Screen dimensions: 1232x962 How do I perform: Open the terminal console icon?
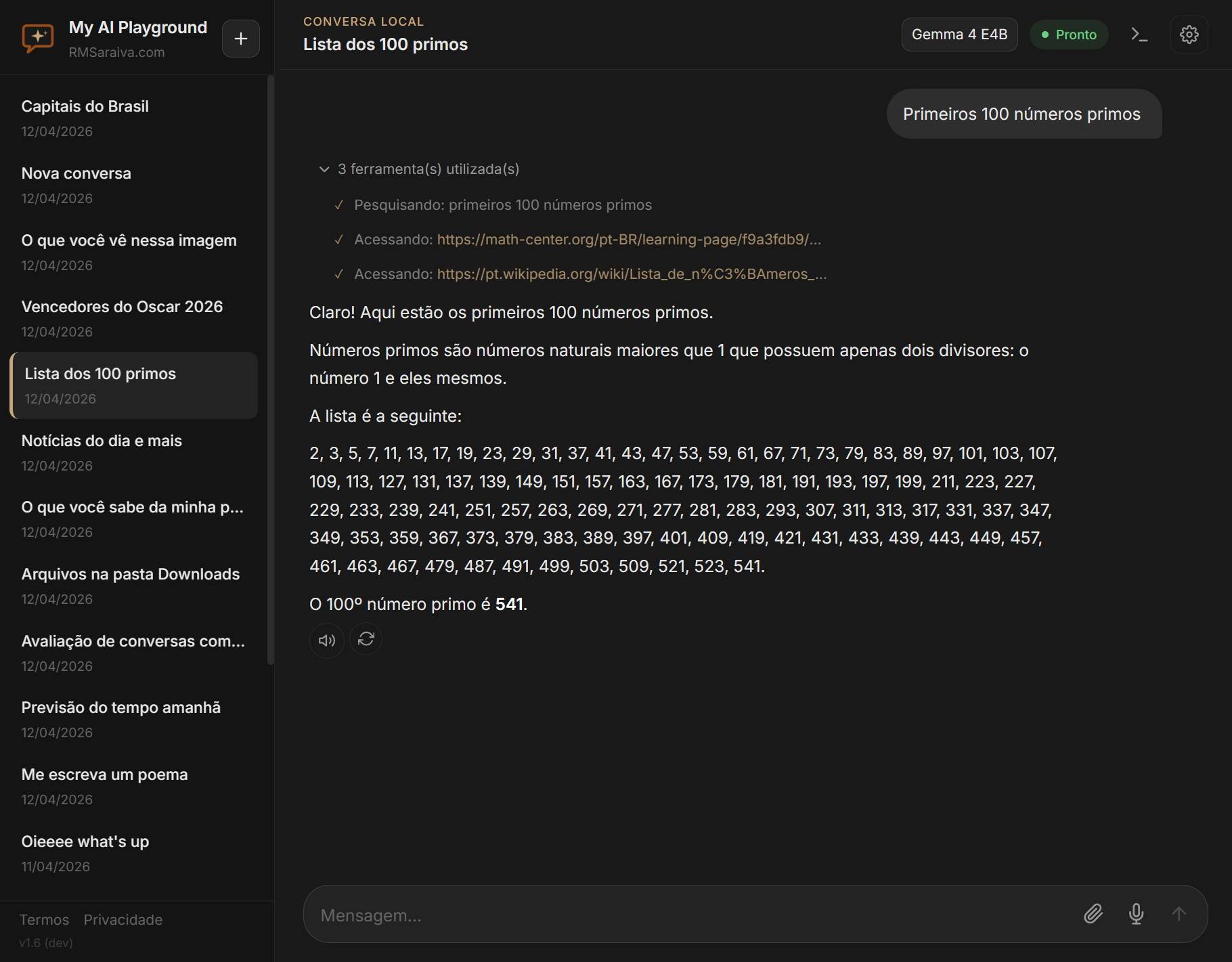click(1139, 35)
